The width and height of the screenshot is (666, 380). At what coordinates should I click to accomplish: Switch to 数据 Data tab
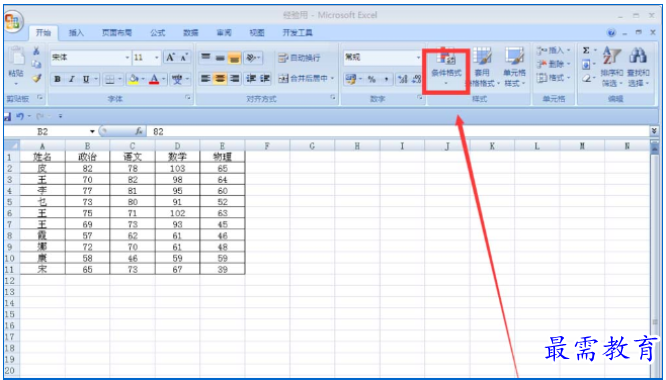click(191, 33)
